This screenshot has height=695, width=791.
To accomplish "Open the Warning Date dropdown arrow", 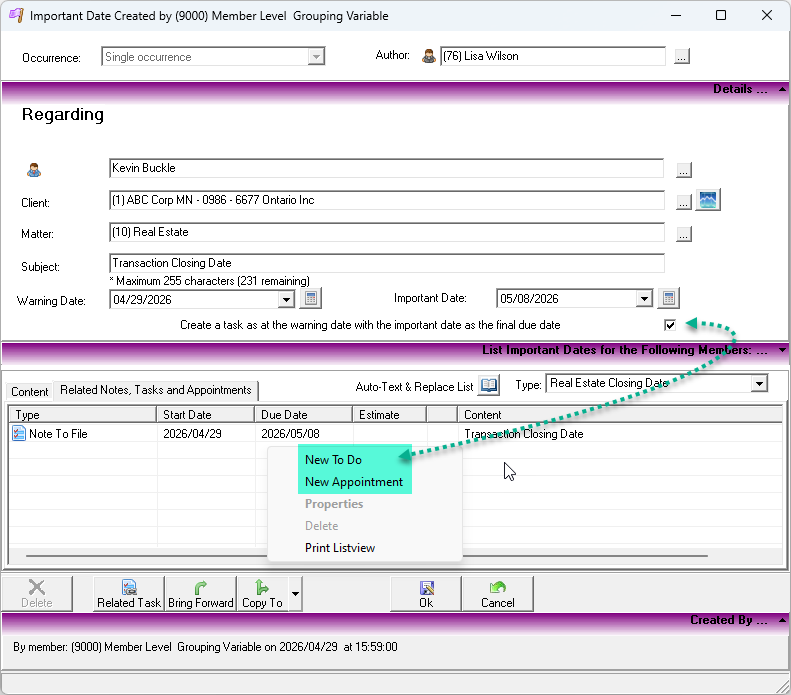I will click(x=286, y=300).
